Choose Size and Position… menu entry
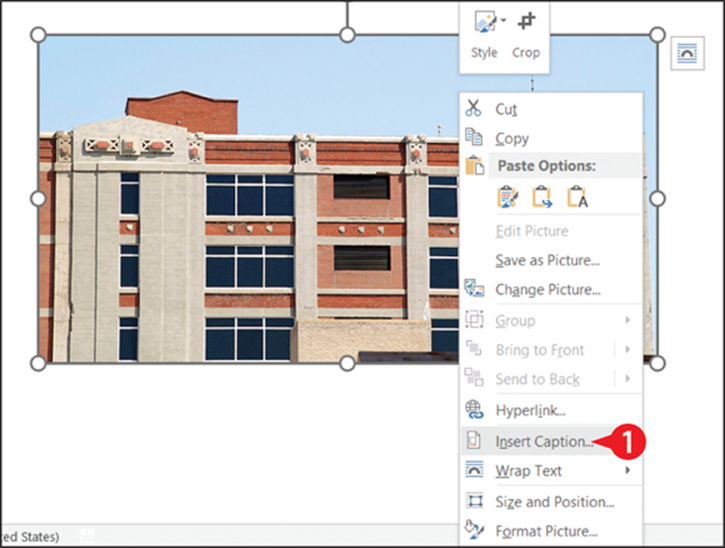The height and width of the screenshot is (548, 725). 551,502
